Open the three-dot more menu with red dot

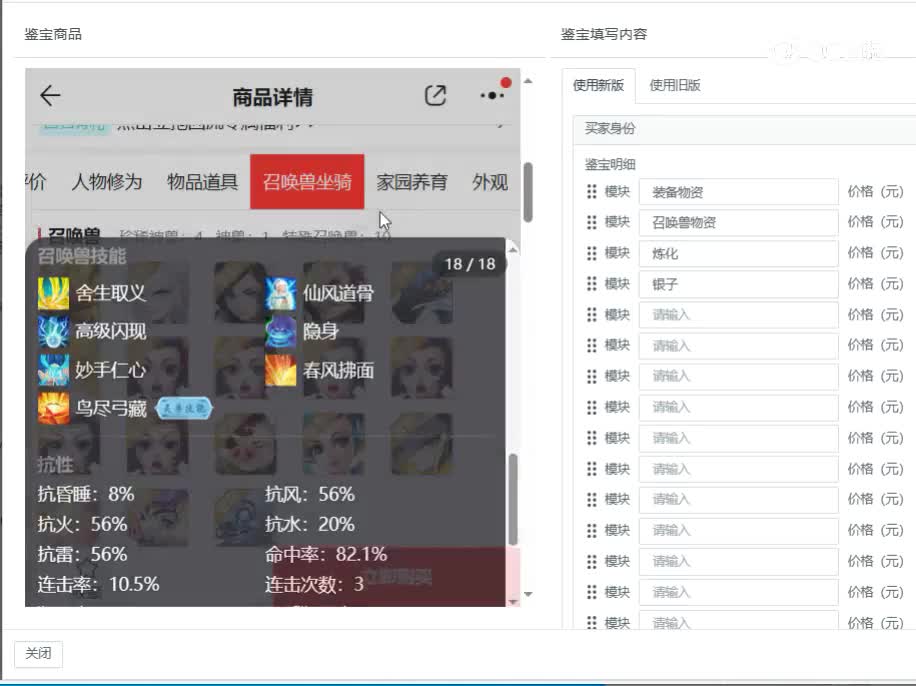(492, 95)
